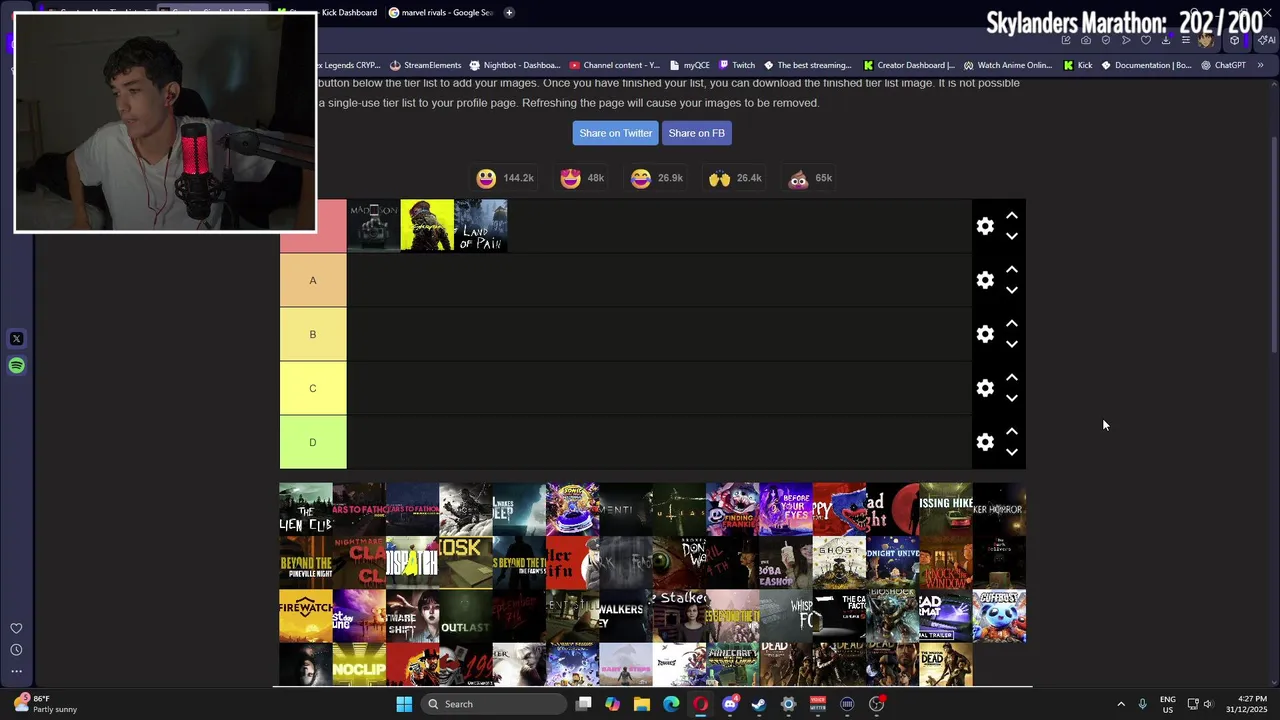
Task: Open settings gear for tier C row
Action: [985, 388]
